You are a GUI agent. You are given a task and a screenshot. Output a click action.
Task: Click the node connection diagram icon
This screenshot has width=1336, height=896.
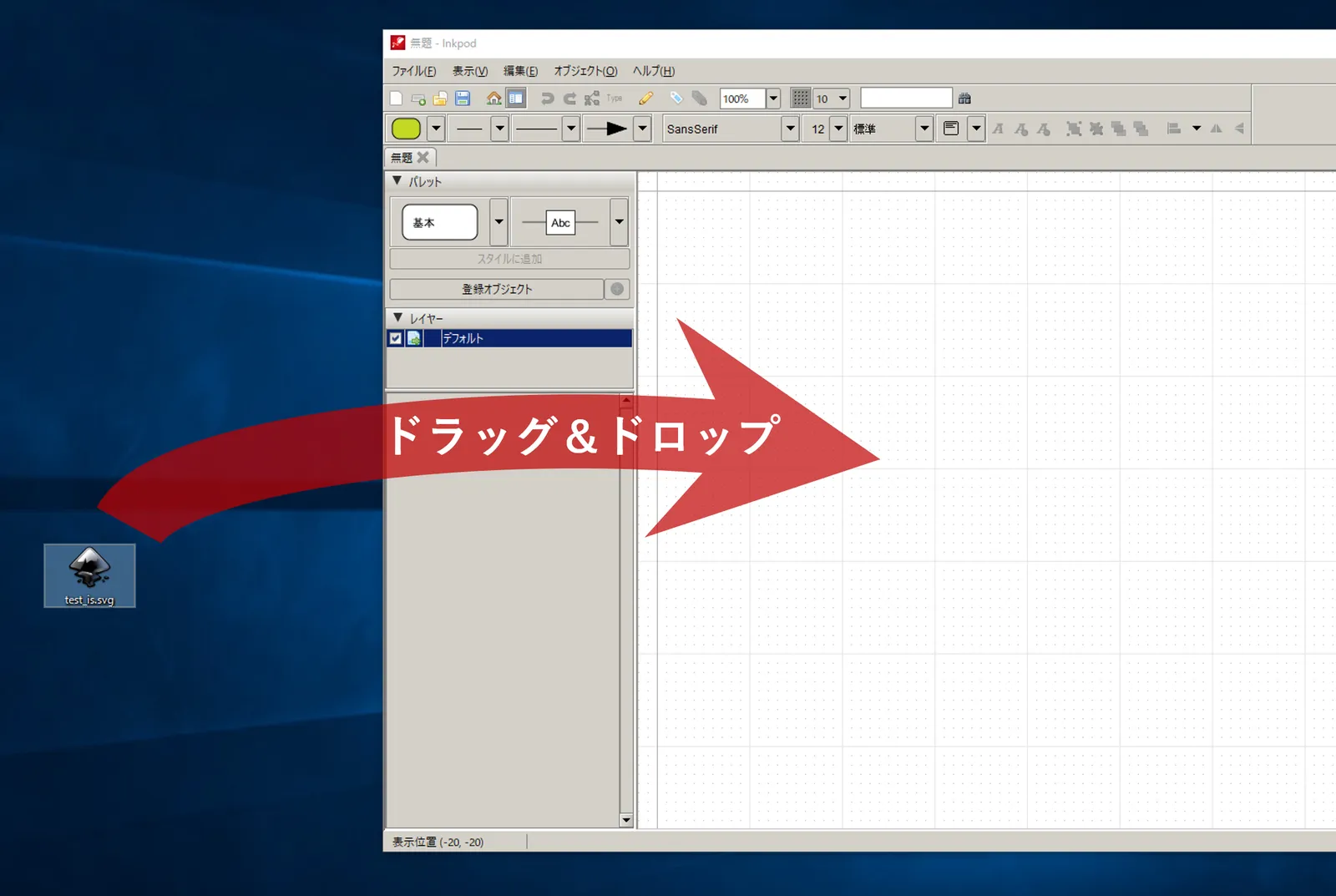tap(592, 99)
